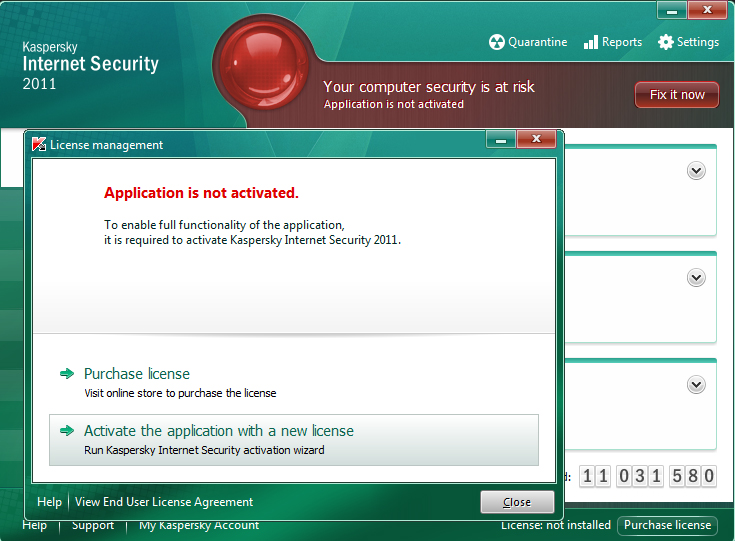Click the License management title text

pos(106,145)
